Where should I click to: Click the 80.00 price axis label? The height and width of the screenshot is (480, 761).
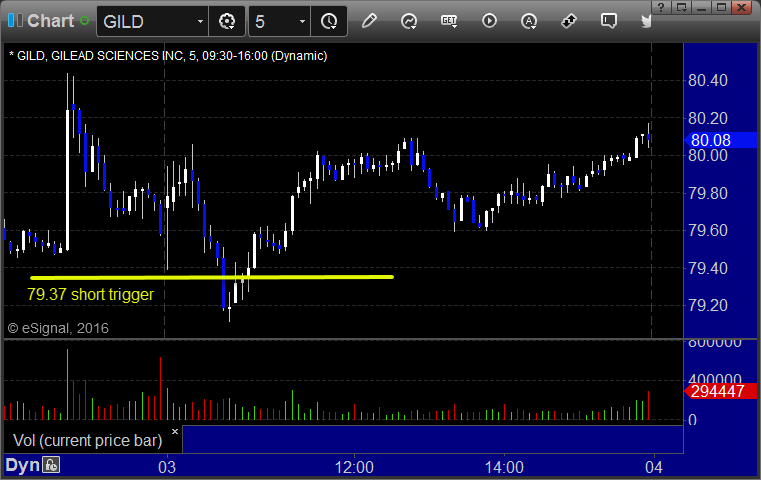tap(708, 155)
